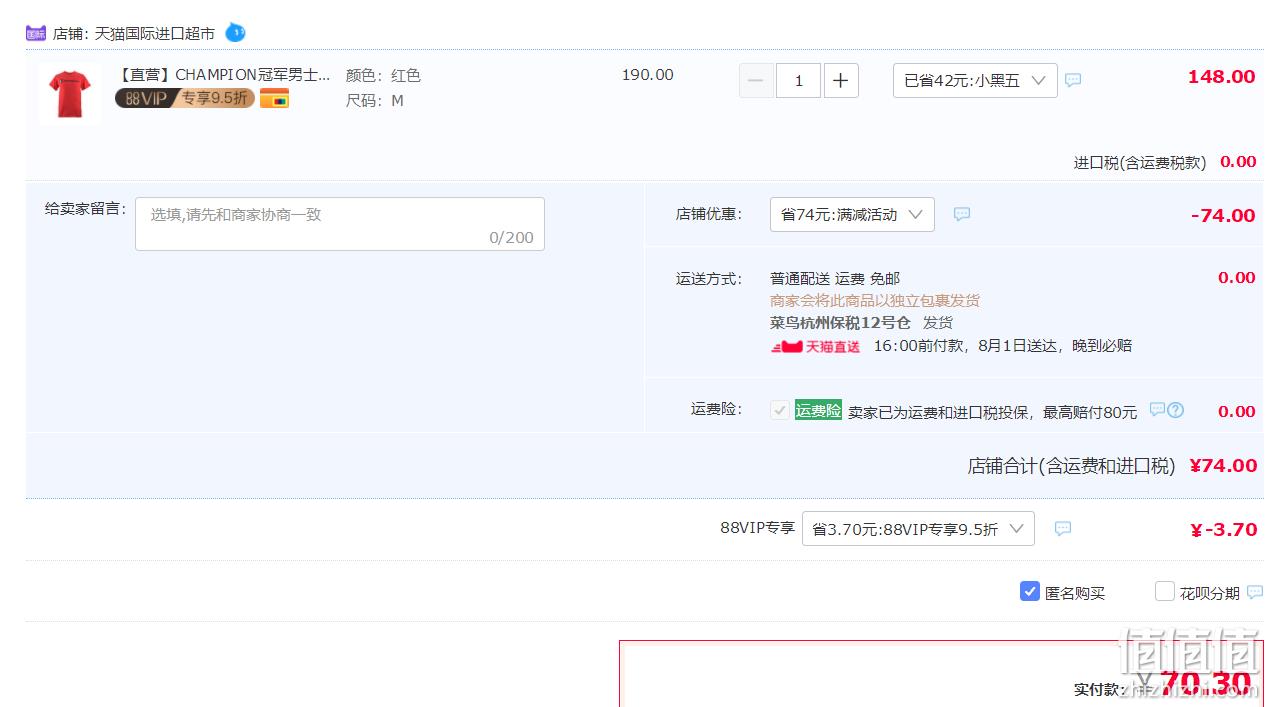1268x707 pixels.
Task: Open the 天猫国际进口超市 store link
Action: point(155,33)
